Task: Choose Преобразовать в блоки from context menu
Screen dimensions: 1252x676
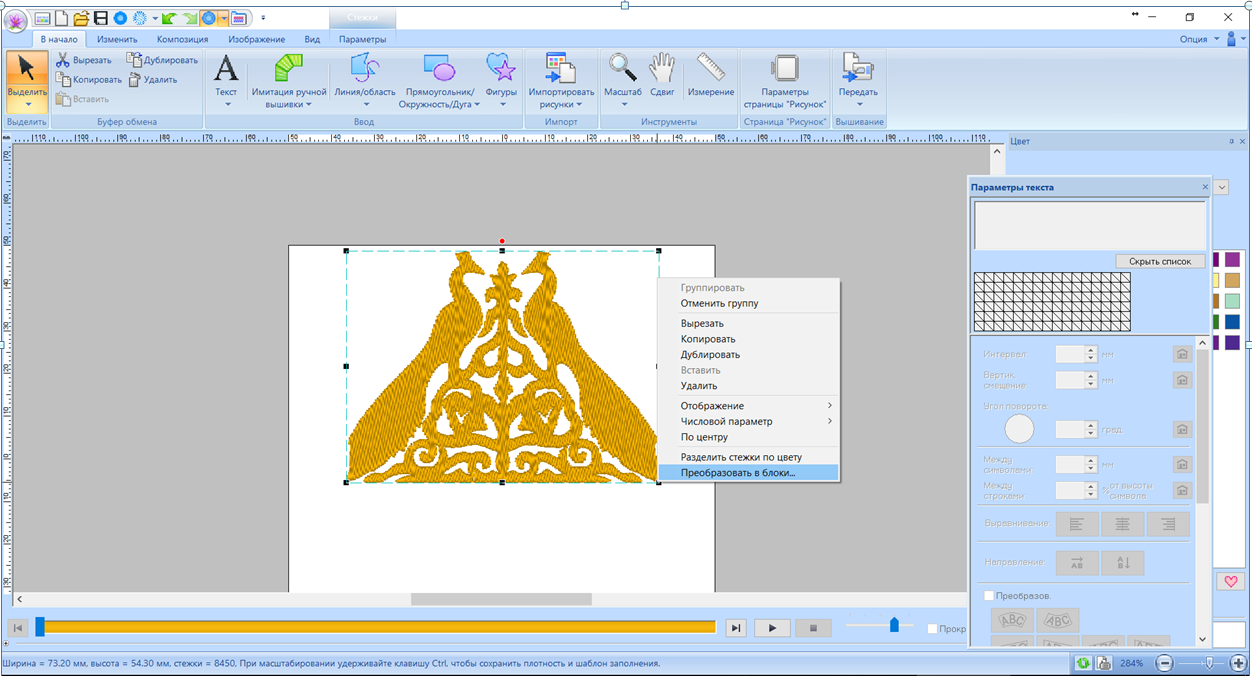Action: (738, 472)
